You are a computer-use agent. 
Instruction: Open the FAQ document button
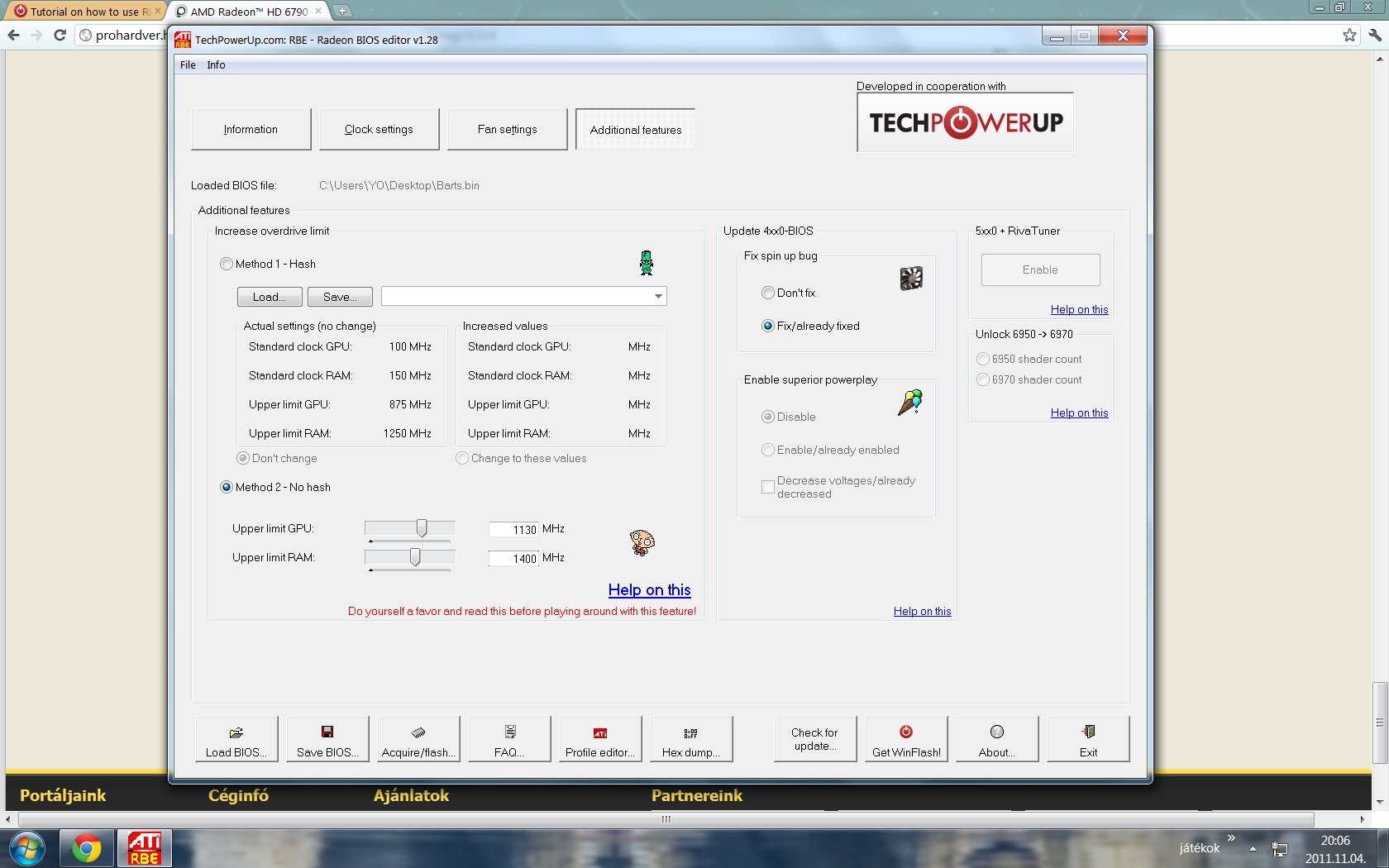[509, 739]
